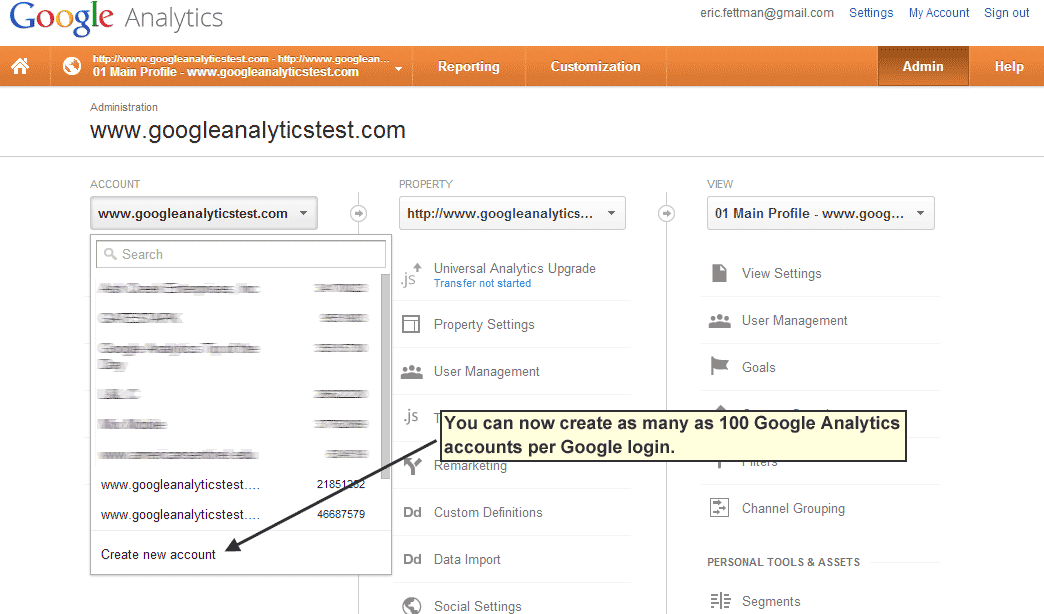Open User Management under View

pyautogui.click(x=794, y=320)
